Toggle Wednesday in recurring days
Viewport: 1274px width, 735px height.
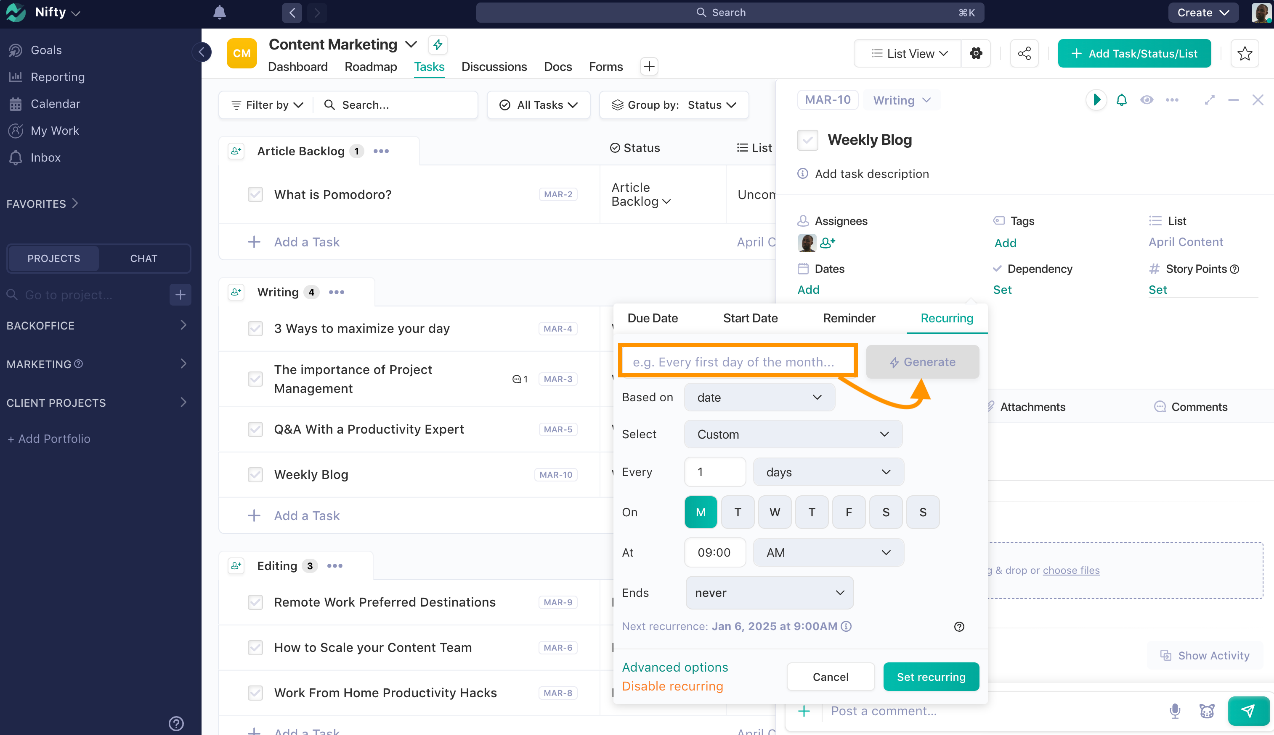[775, 512]
